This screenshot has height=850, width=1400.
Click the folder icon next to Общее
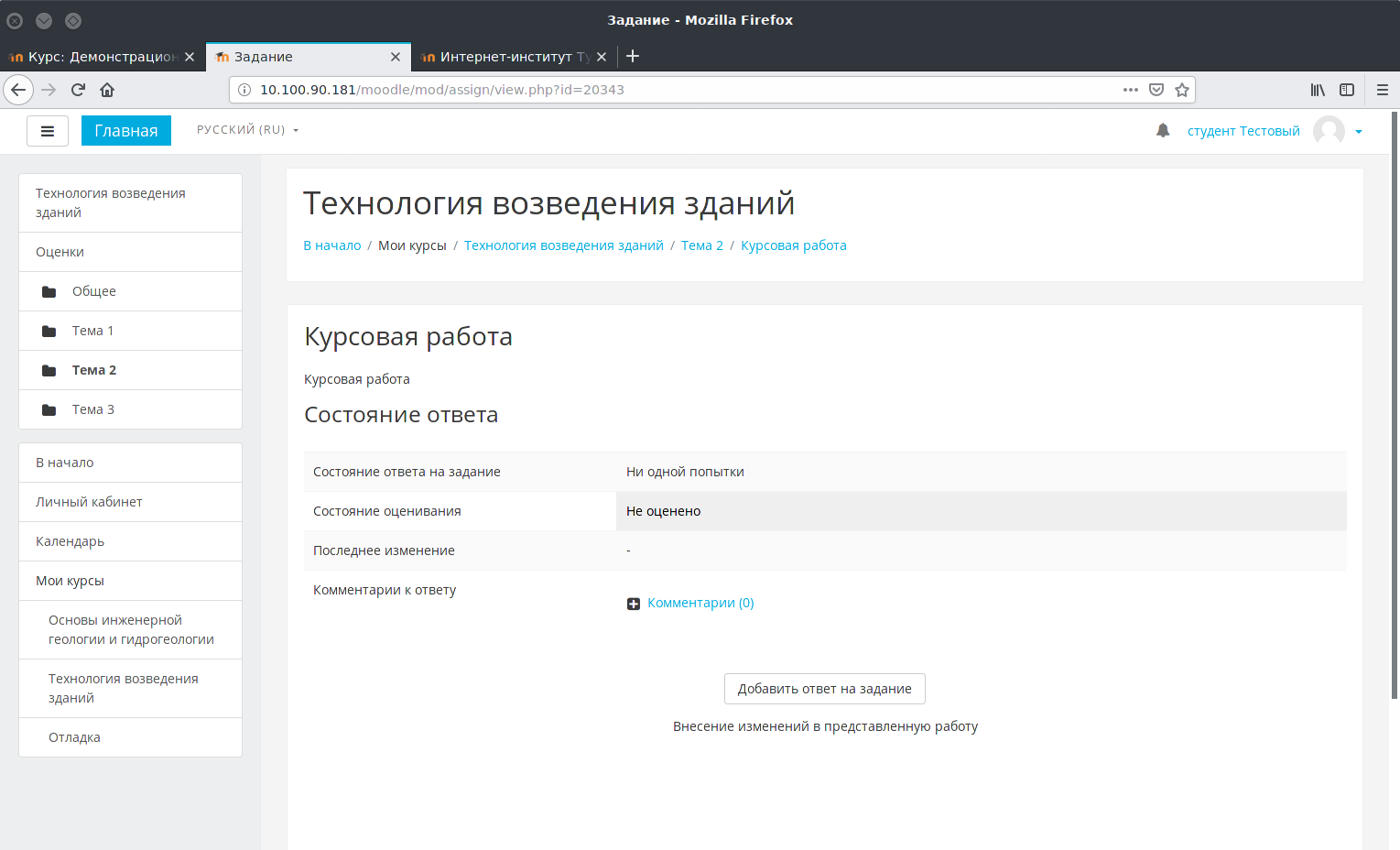coord(49,291)
